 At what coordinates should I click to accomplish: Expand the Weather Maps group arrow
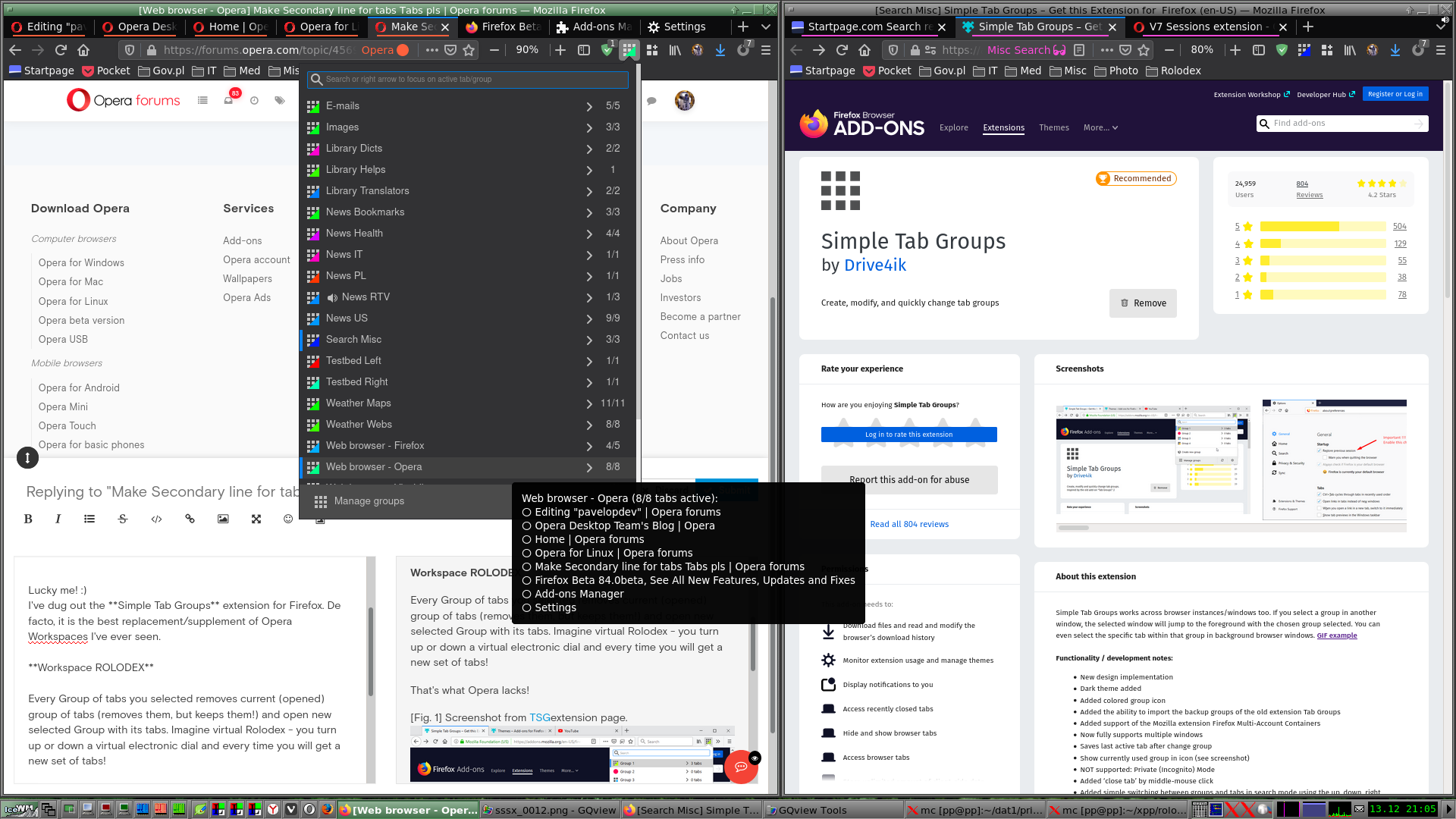click(x=589, y=403)
